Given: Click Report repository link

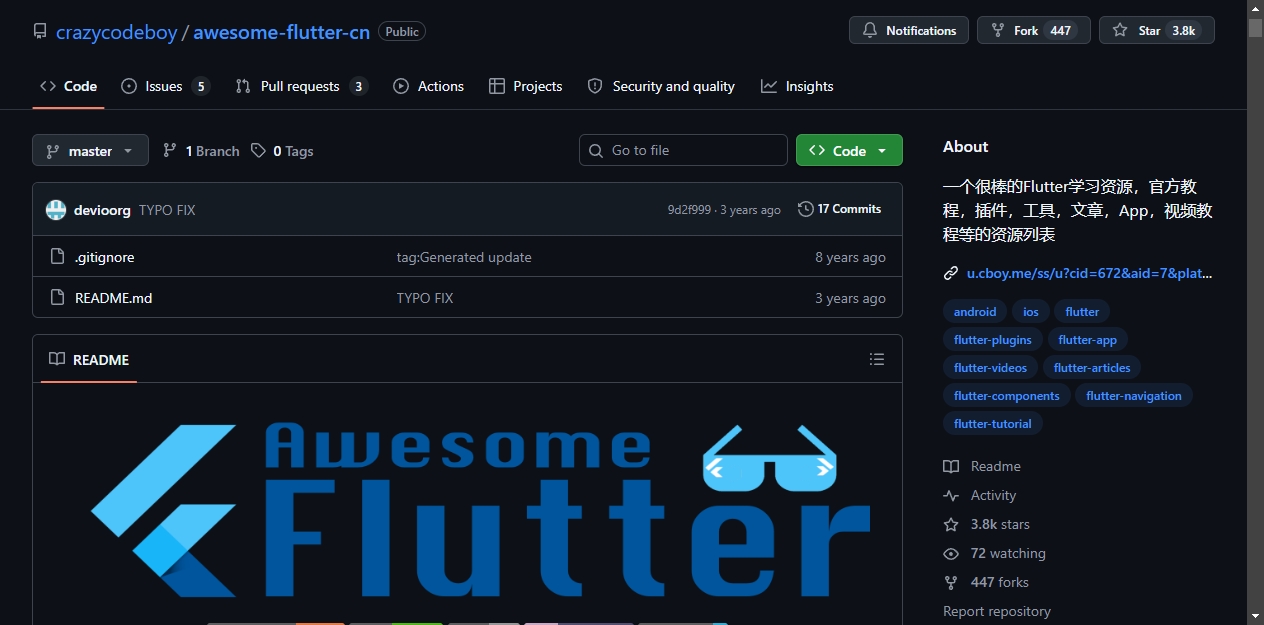Looking at the screenshot, I should point(997,611).
